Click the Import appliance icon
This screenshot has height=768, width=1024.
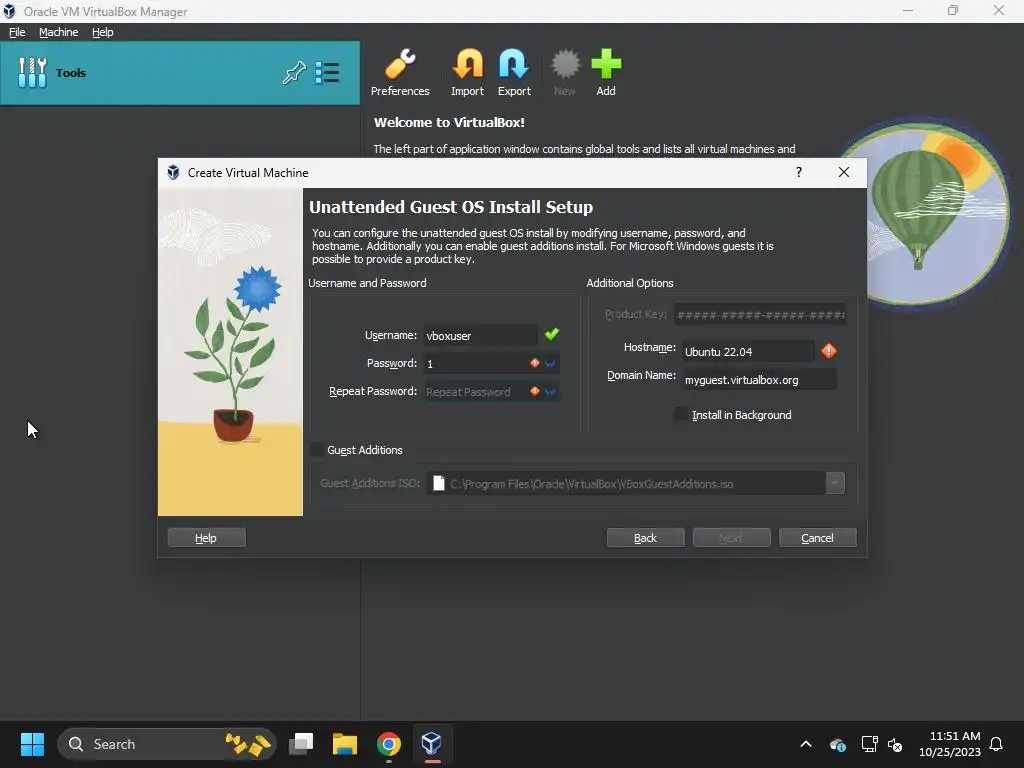467,72
